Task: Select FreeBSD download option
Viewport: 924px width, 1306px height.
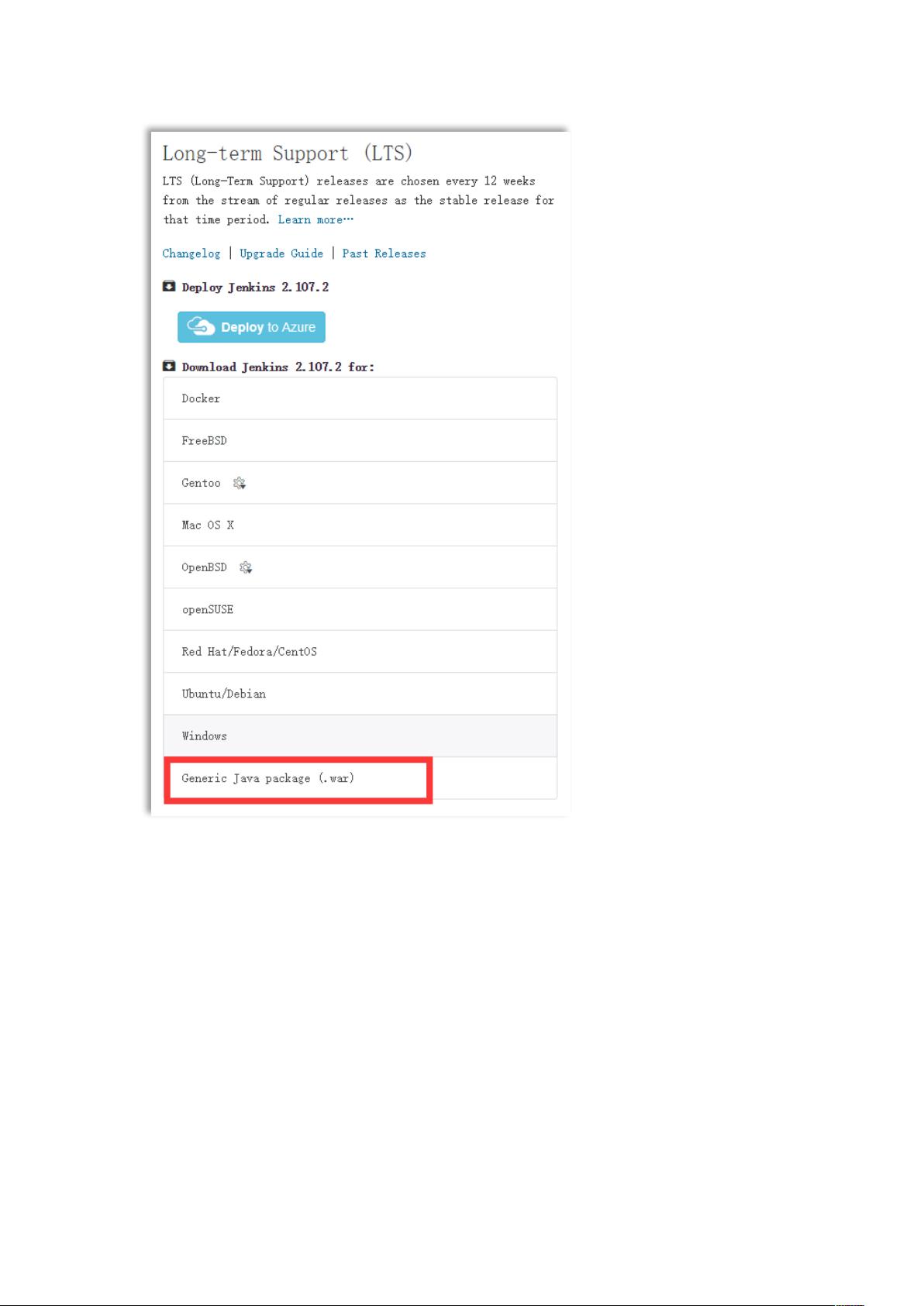Action: tap(360, 440)
